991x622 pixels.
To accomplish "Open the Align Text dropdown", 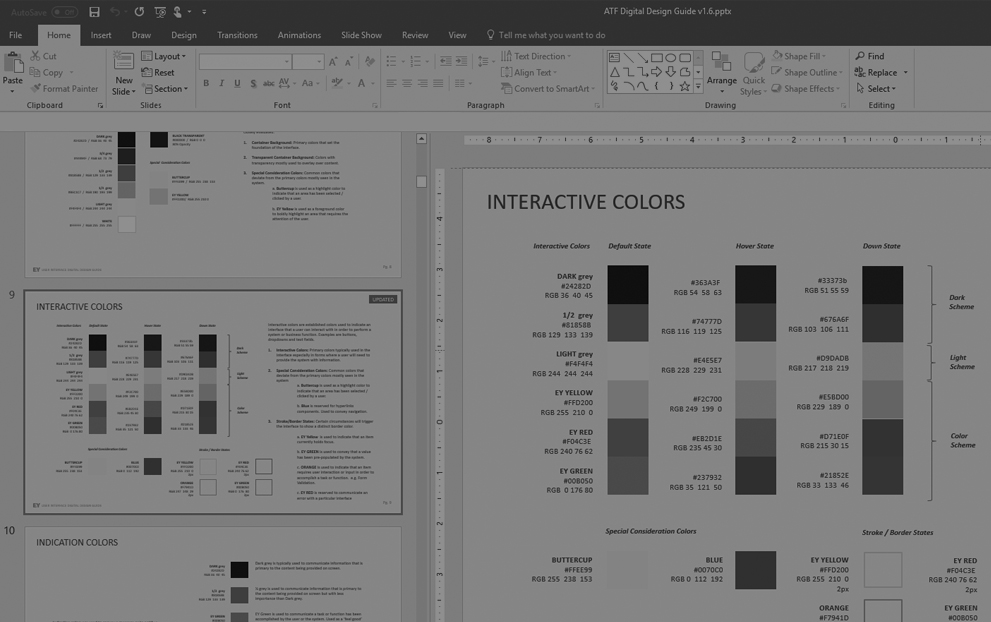I will coord(529,72).
